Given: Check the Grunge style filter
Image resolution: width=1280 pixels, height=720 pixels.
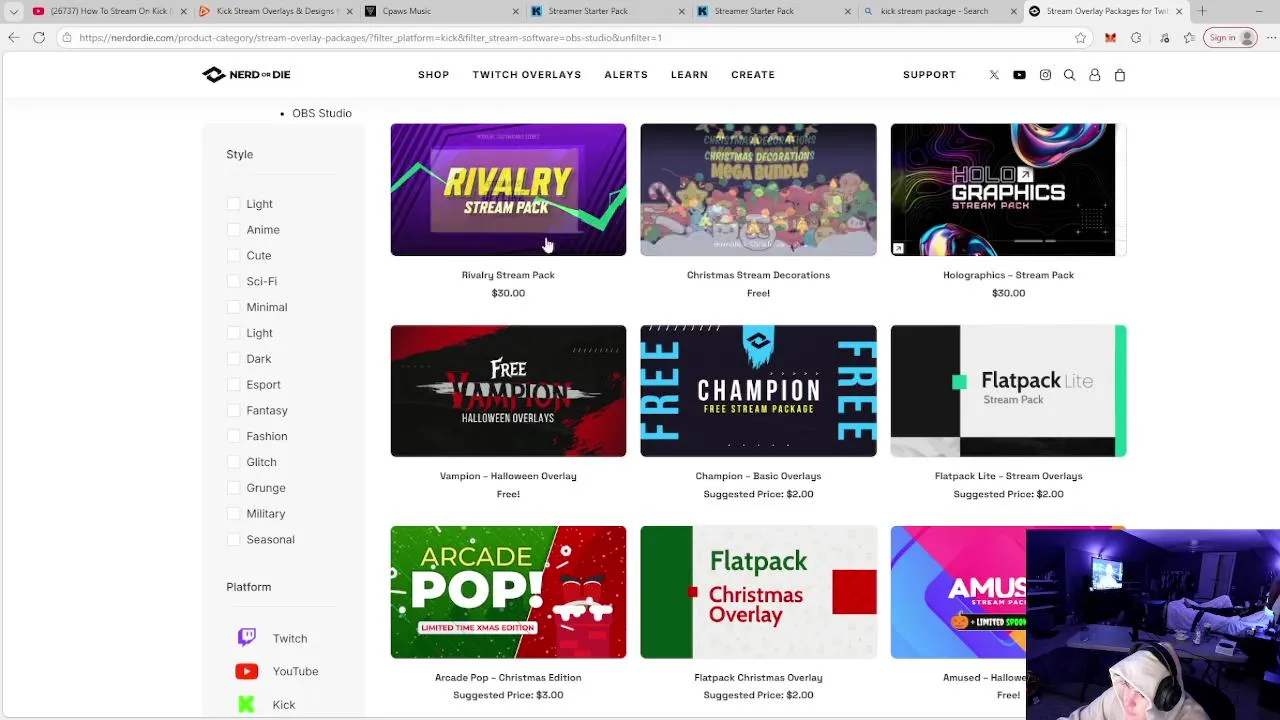Looking at the screenshot, I should [x=234, y=488].
